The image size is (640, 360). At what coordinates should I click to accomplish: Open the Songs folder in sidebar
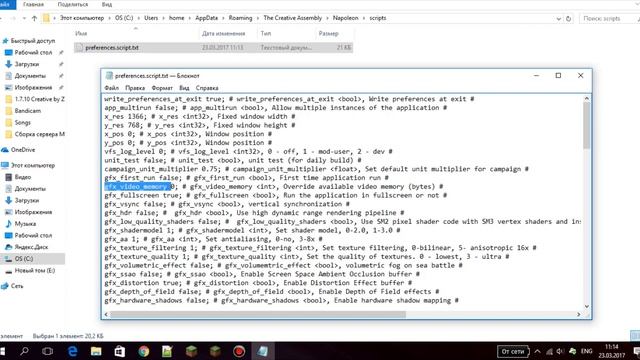(22, 122)
